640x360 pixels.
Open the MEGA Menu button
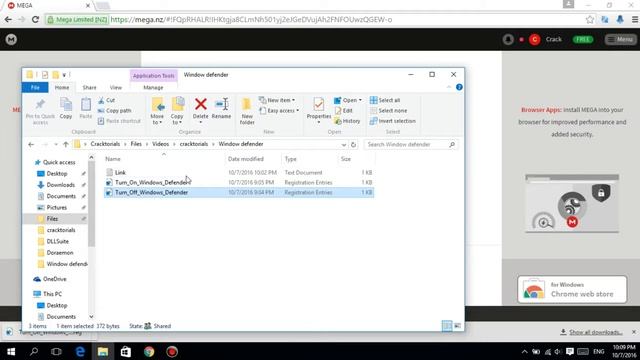[x=620, y=39]
